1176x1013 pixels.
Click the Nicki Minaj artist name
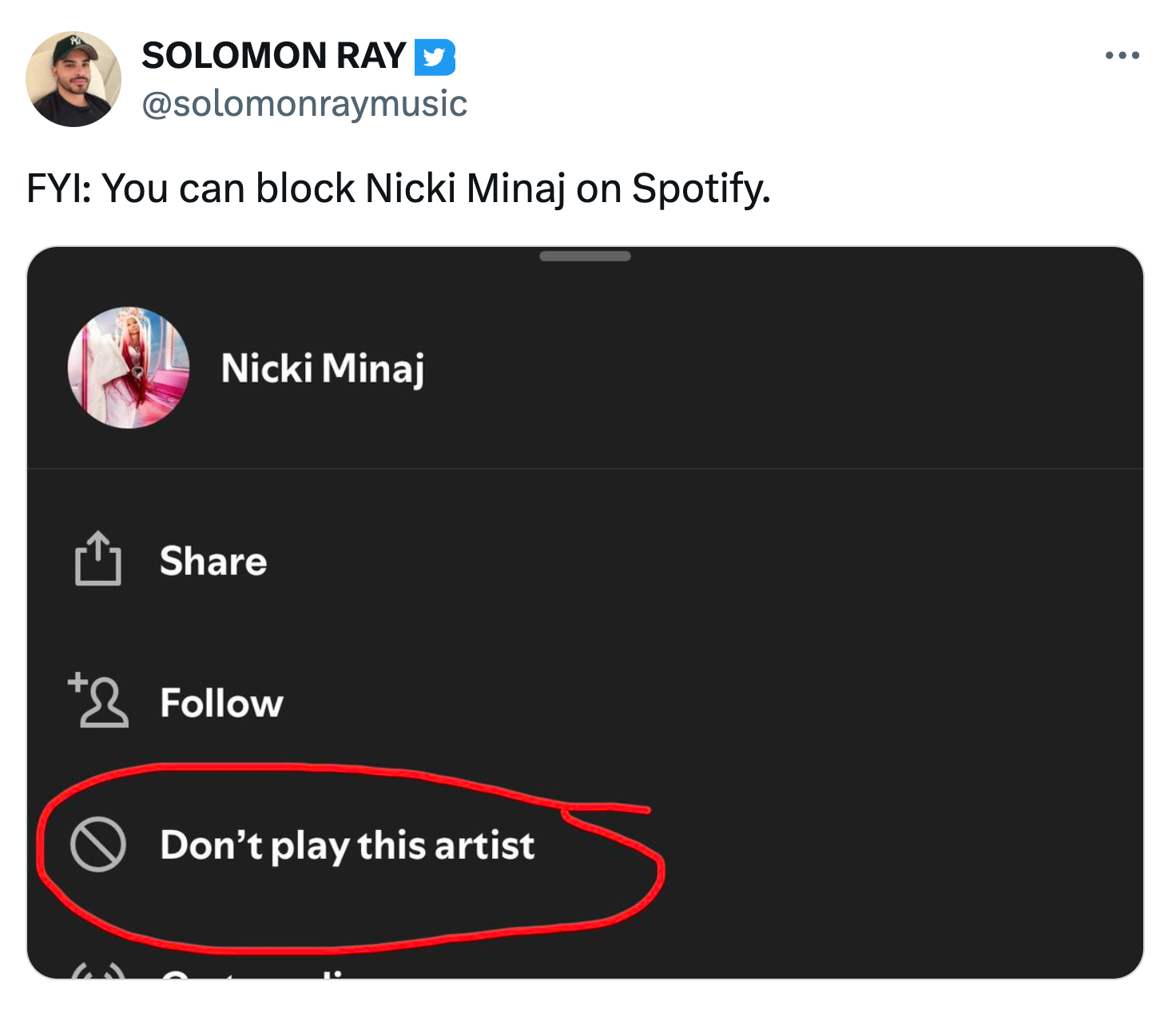[323, 367]
